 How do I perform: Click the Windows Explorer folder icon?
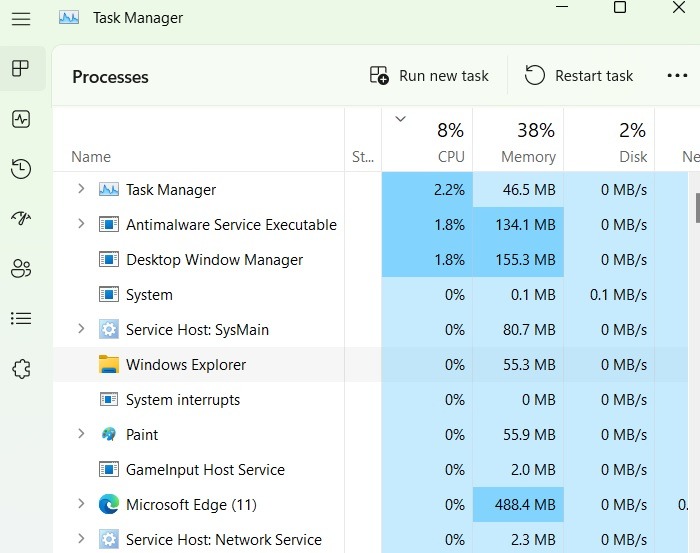tap(108, 364)
